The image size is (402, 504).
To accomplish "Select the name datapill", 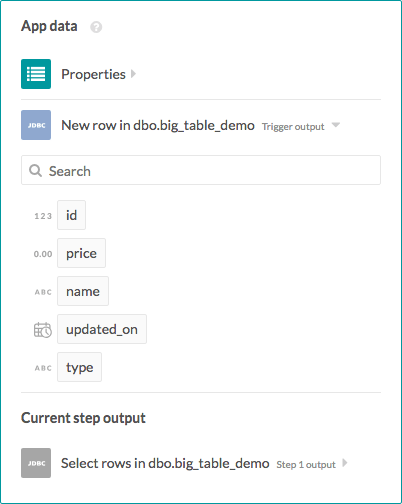I will click(83, 291).
